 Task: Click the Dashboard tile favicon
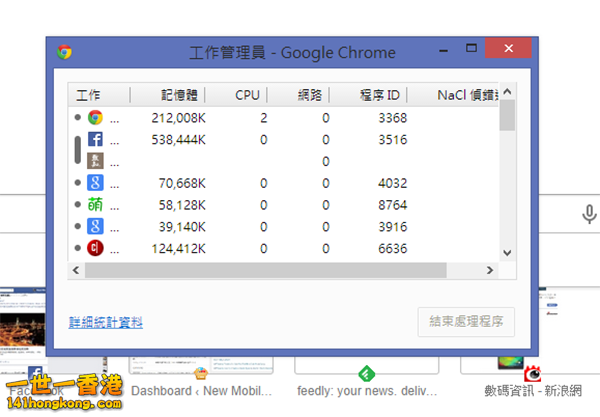click(x=201, y=373)
